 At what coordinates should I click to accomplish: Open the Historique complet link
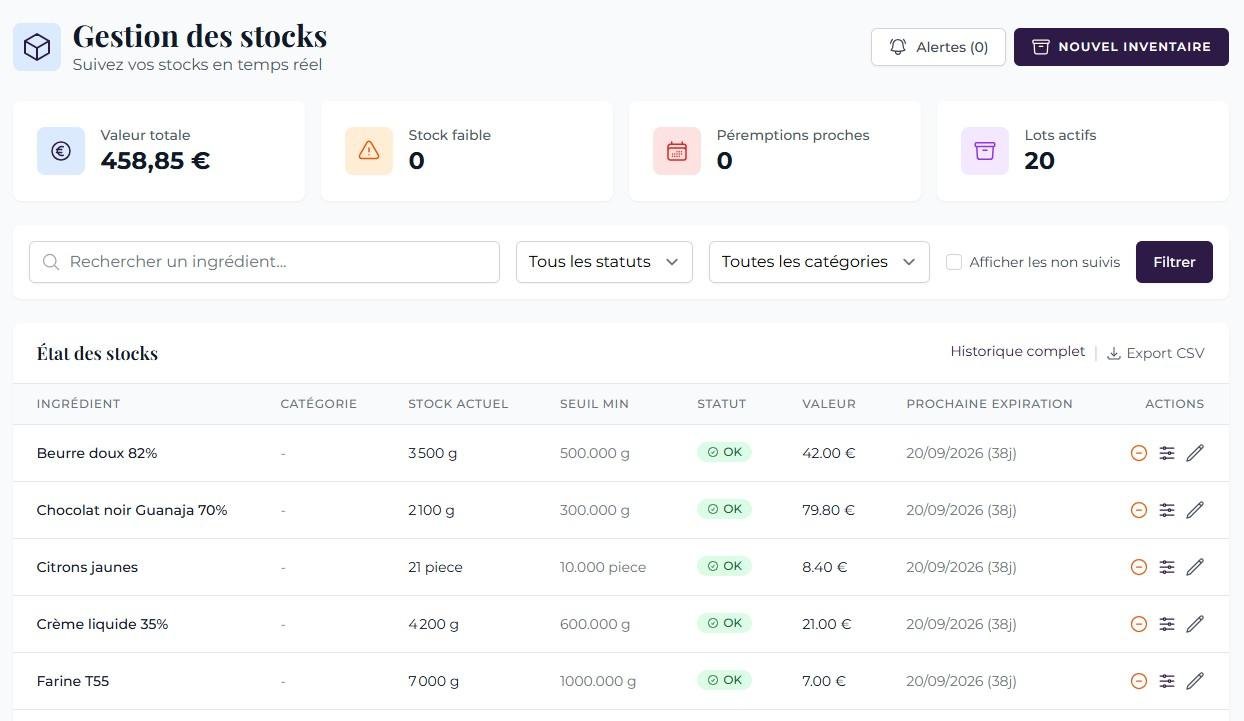tap(1017, 352)
